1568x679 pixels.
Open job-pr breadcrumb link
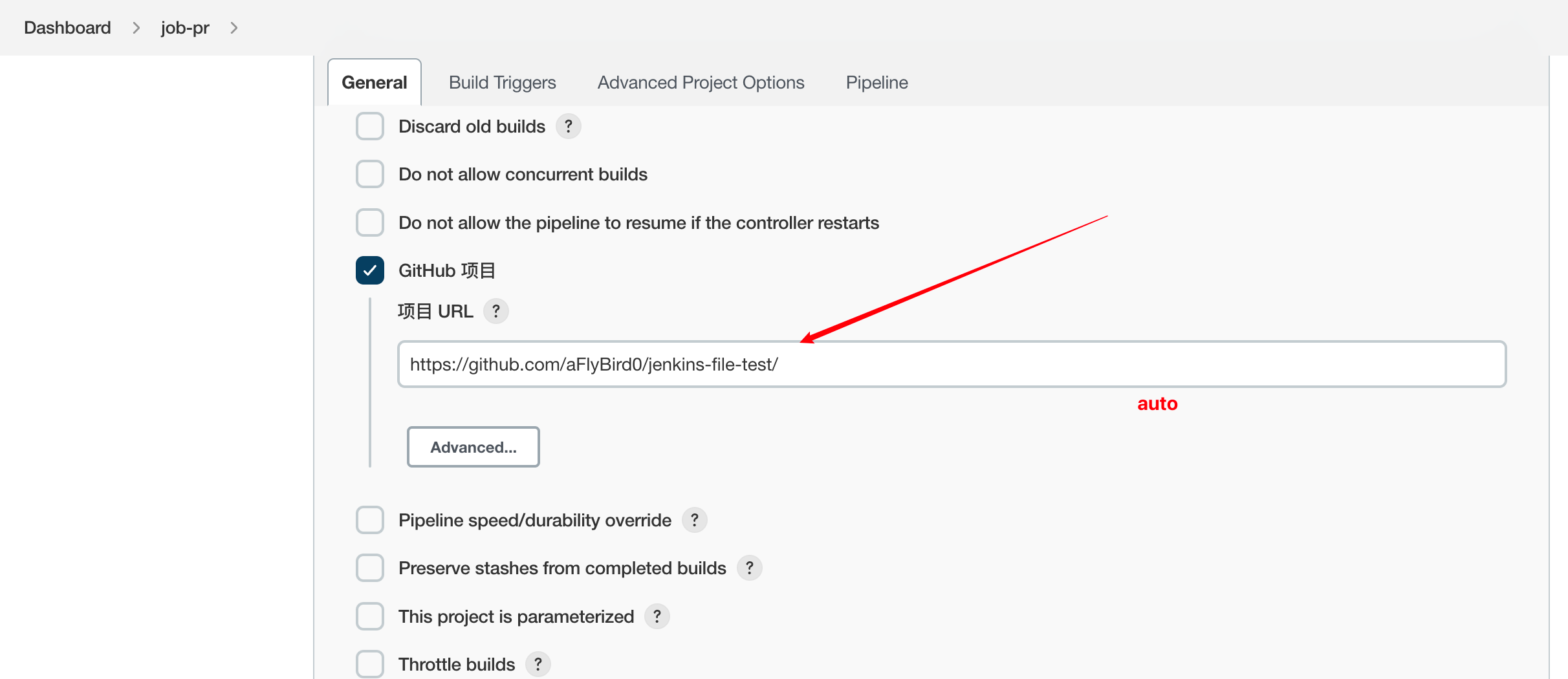tap(185, 28)
